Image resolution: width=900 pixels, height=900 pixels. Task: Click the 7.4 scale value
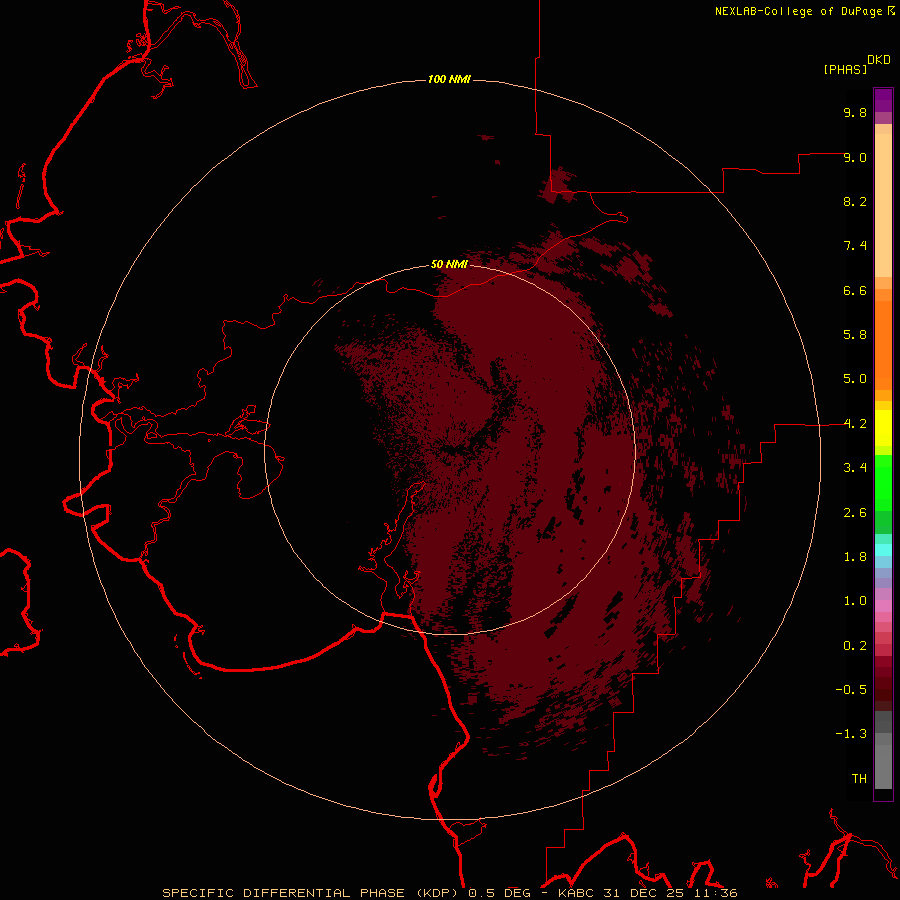tap(855, 246)
